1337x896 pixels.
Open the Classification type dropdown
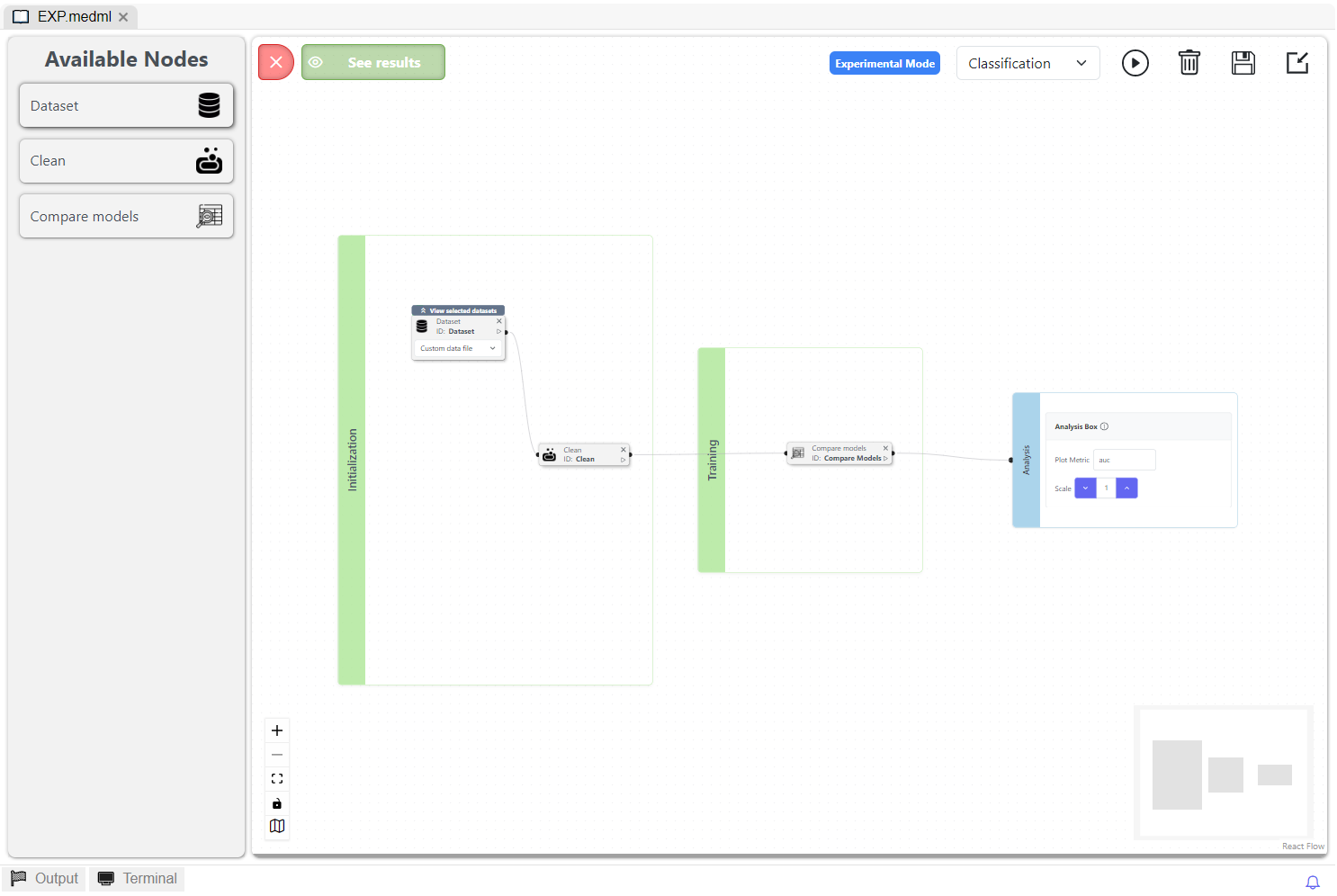point(1027,64)
